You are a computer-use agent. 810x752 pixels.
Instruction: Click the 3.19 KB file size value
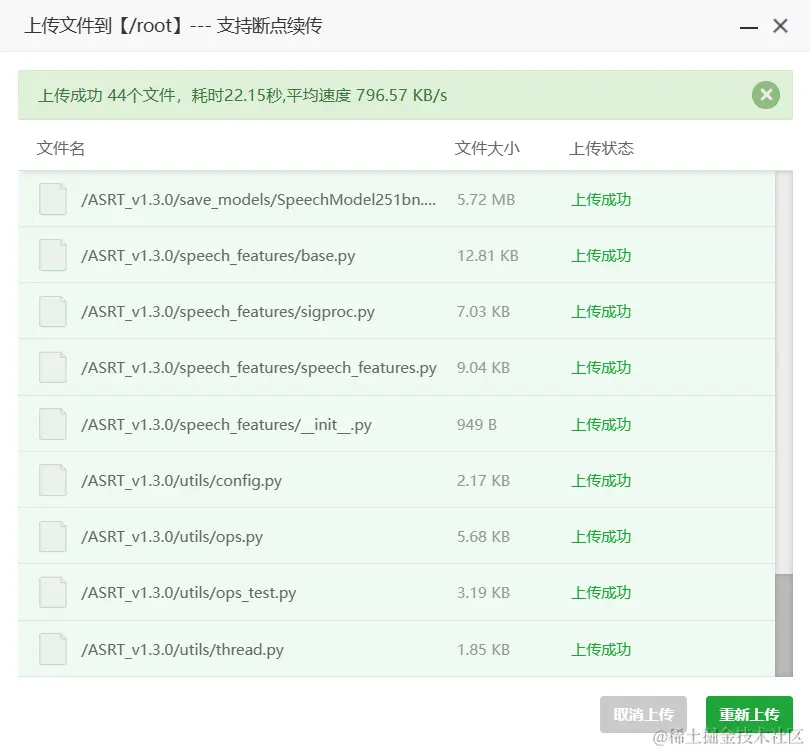tap(483, 593)
